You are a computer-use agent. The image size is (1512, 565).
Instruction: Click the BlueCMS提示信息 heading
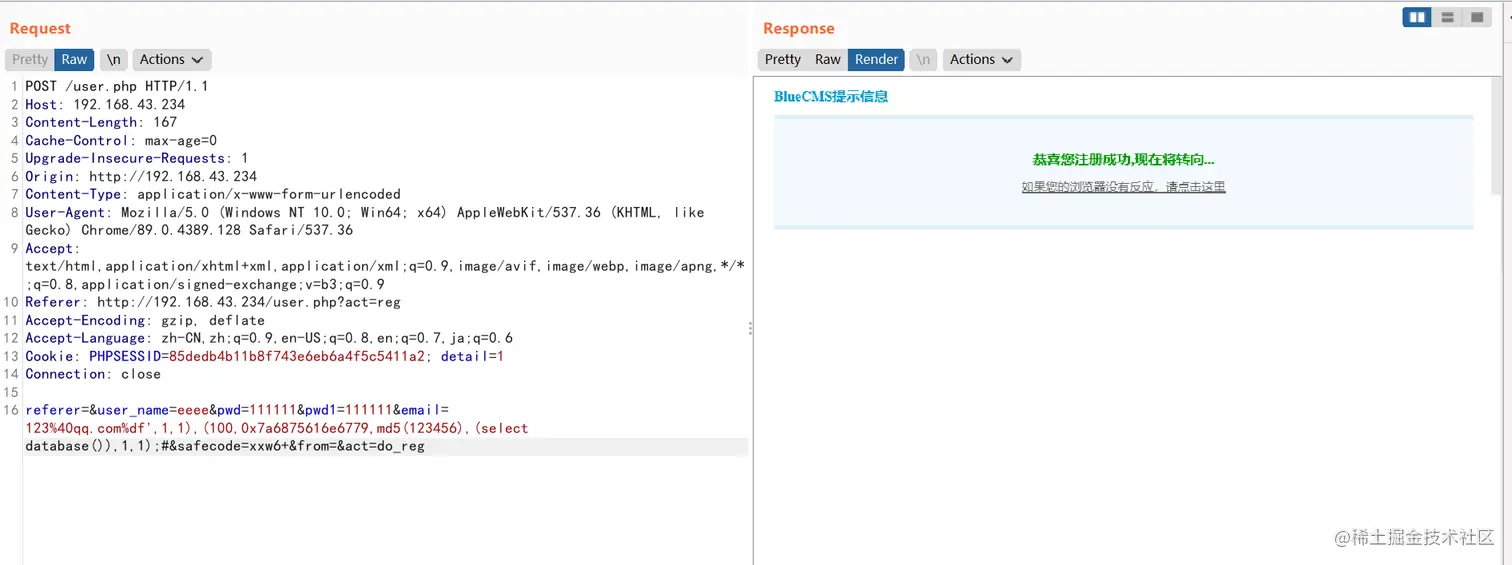(x=831, y=97)
